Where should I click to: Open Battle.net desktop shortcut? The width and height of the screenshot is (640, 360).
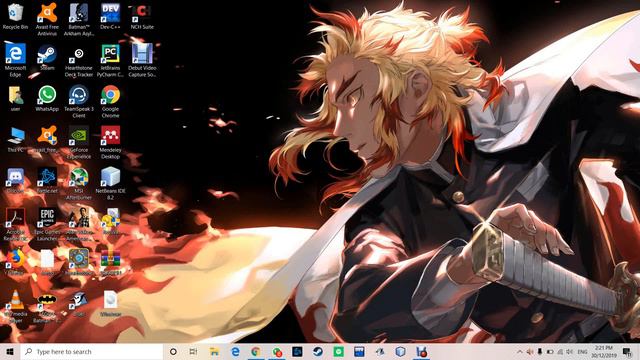click(47, 180)
